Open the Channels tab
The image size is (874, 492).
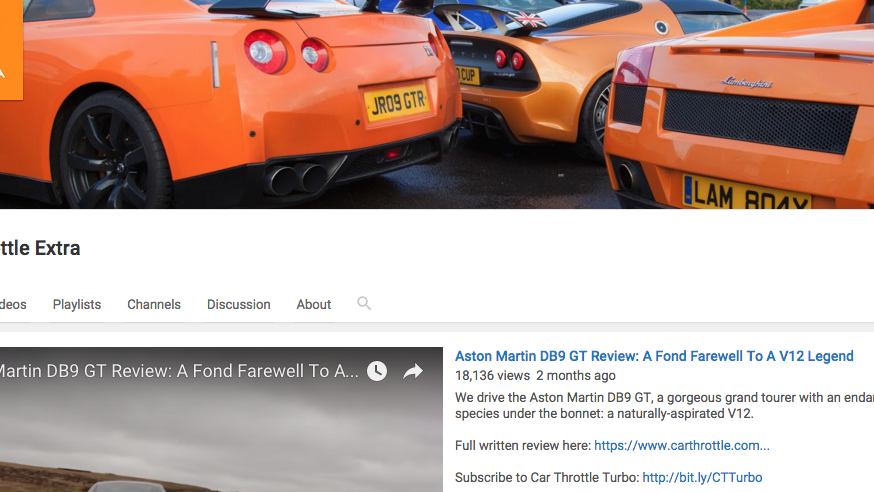pos(154,304)
